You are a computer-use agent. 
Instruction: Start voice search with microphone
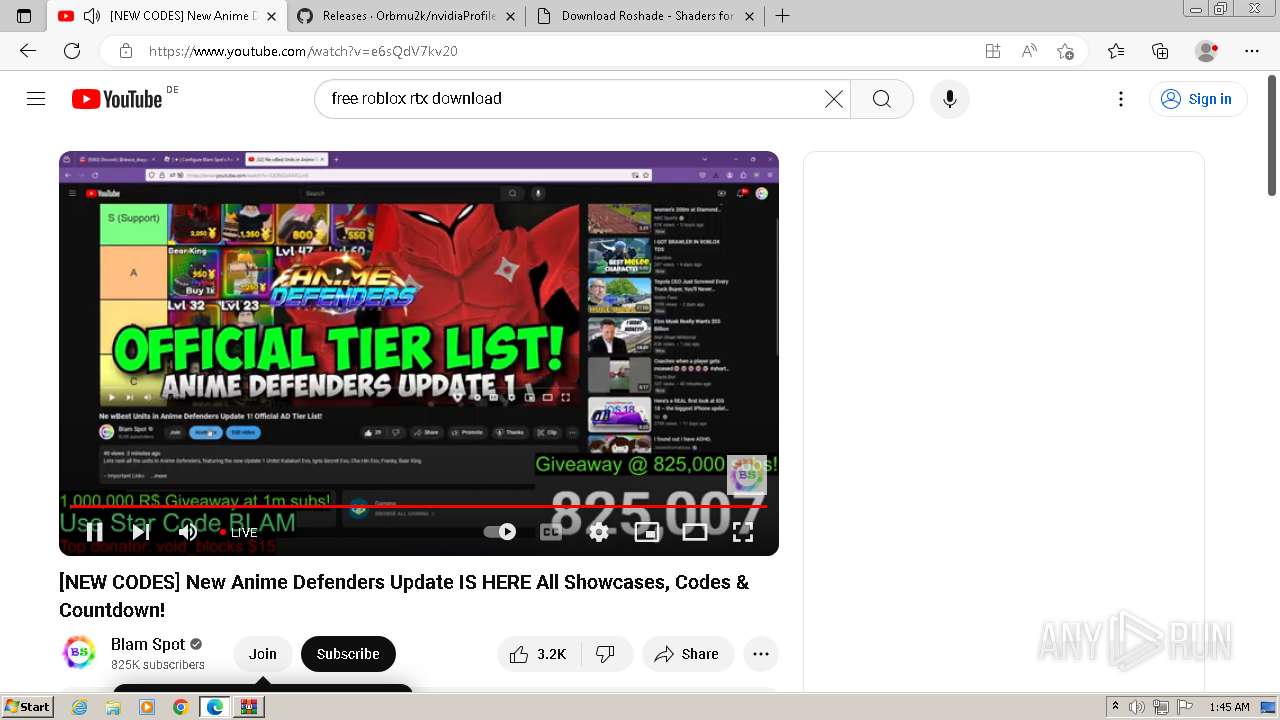coord(950,98)
